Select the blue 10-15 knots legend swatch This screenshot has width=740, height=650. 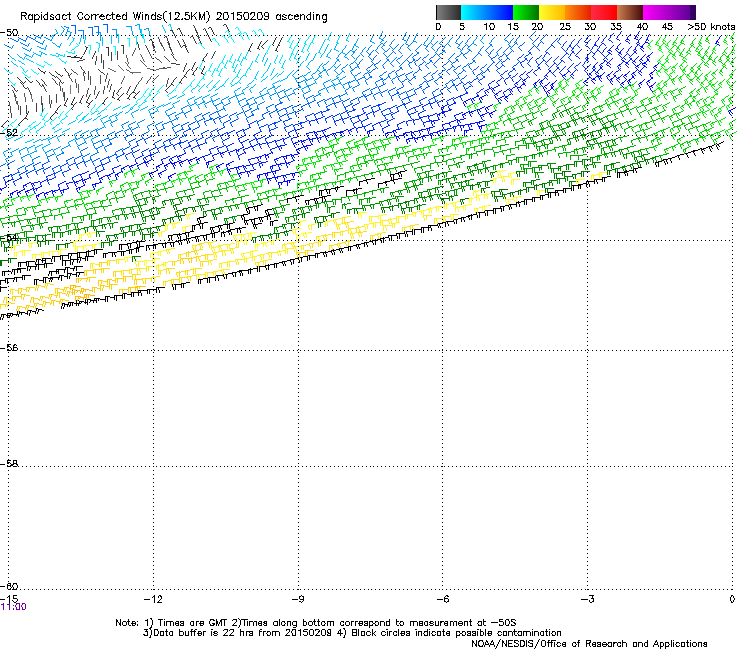point(500,12)
